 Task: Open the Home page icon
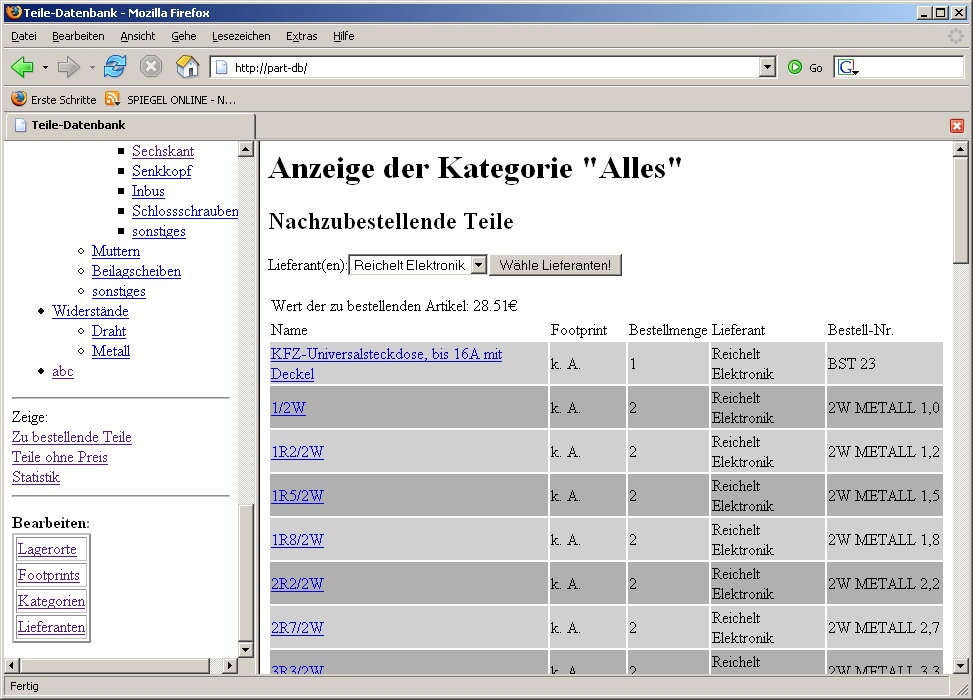187,66
